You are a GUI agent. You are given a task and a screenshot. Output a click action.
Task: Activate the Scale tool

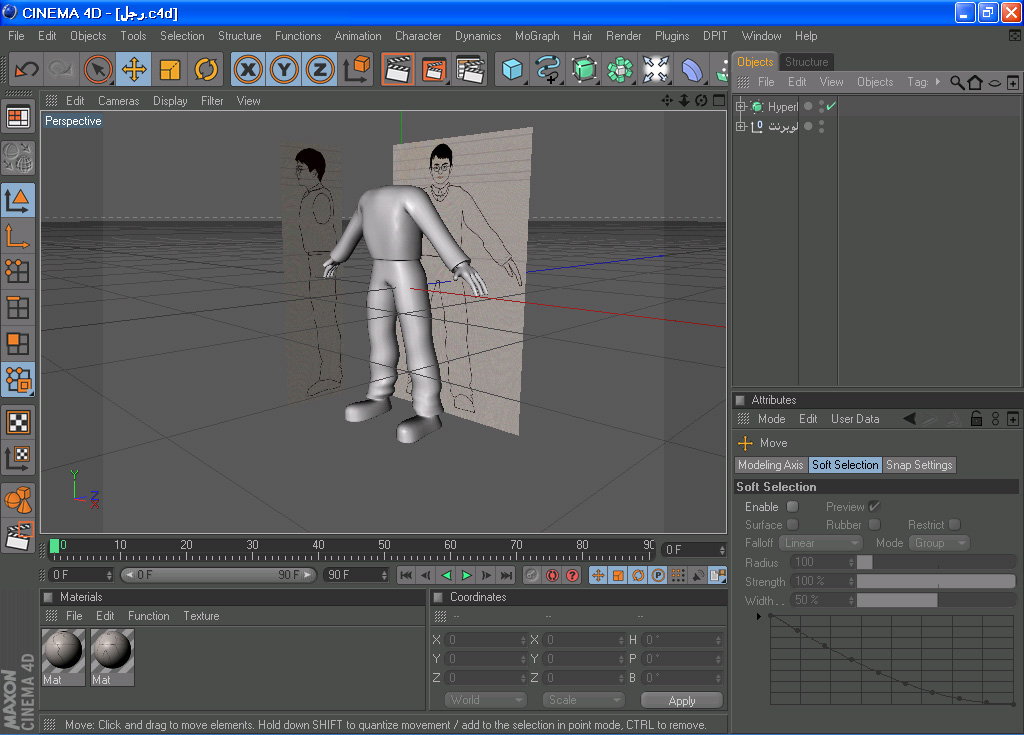click(170, 69)
